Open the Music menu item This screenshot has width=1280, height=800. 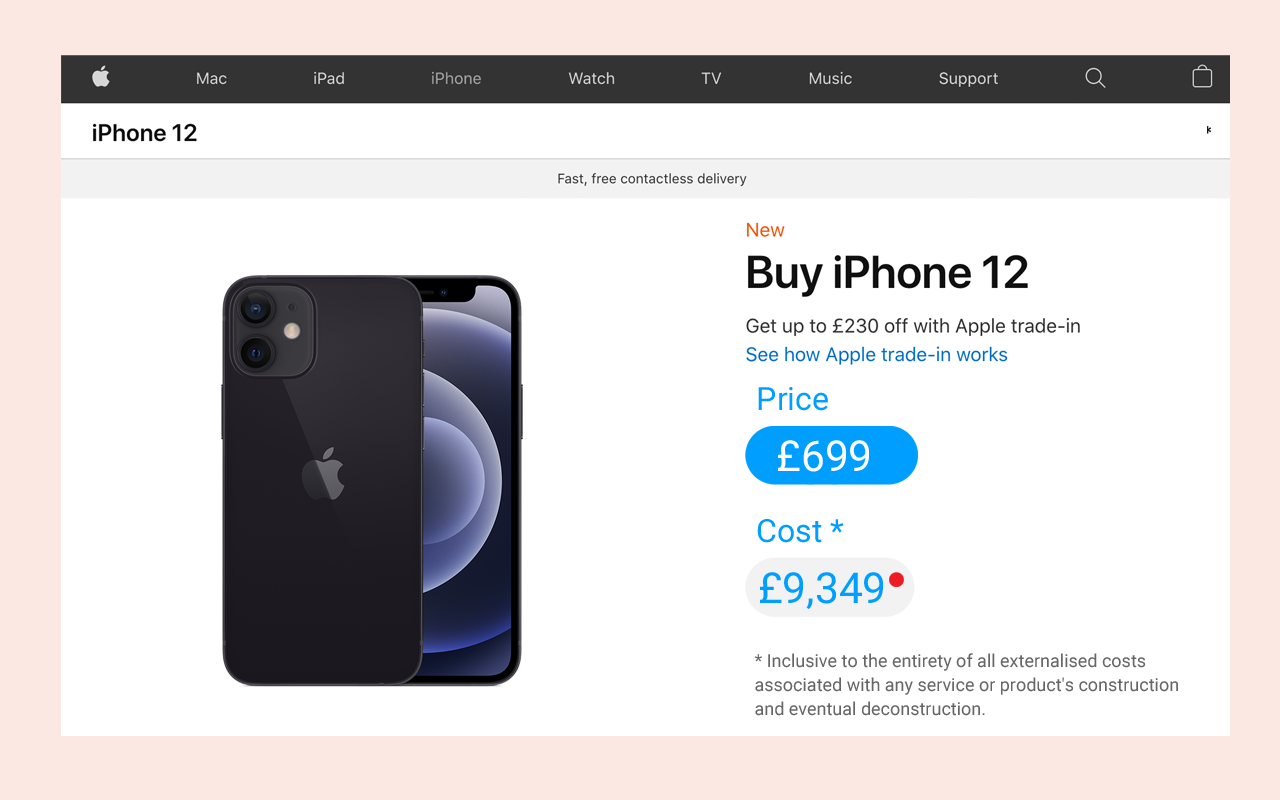830,78
